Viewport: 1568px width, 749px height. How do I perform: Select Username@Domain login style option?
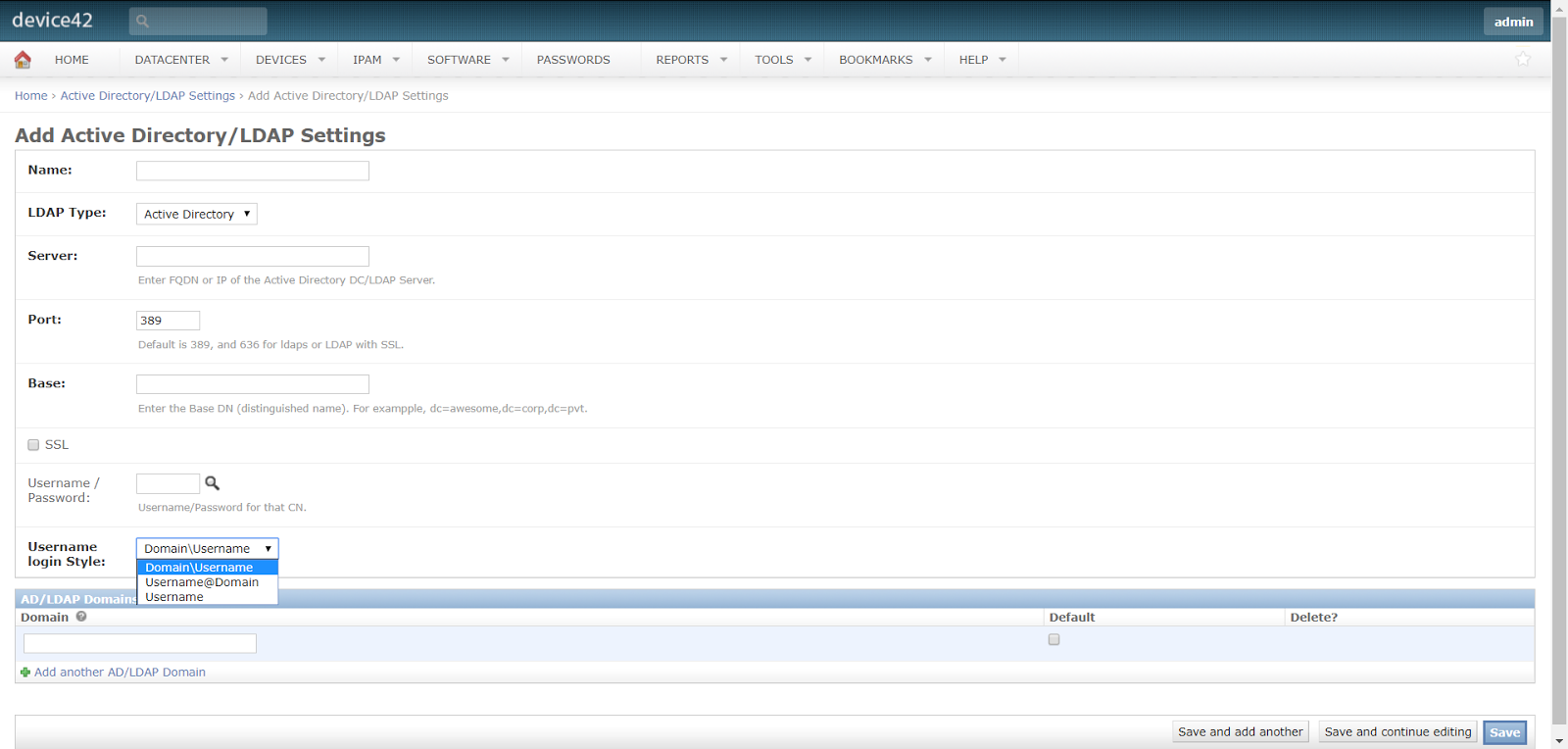[x=202, y=582]
